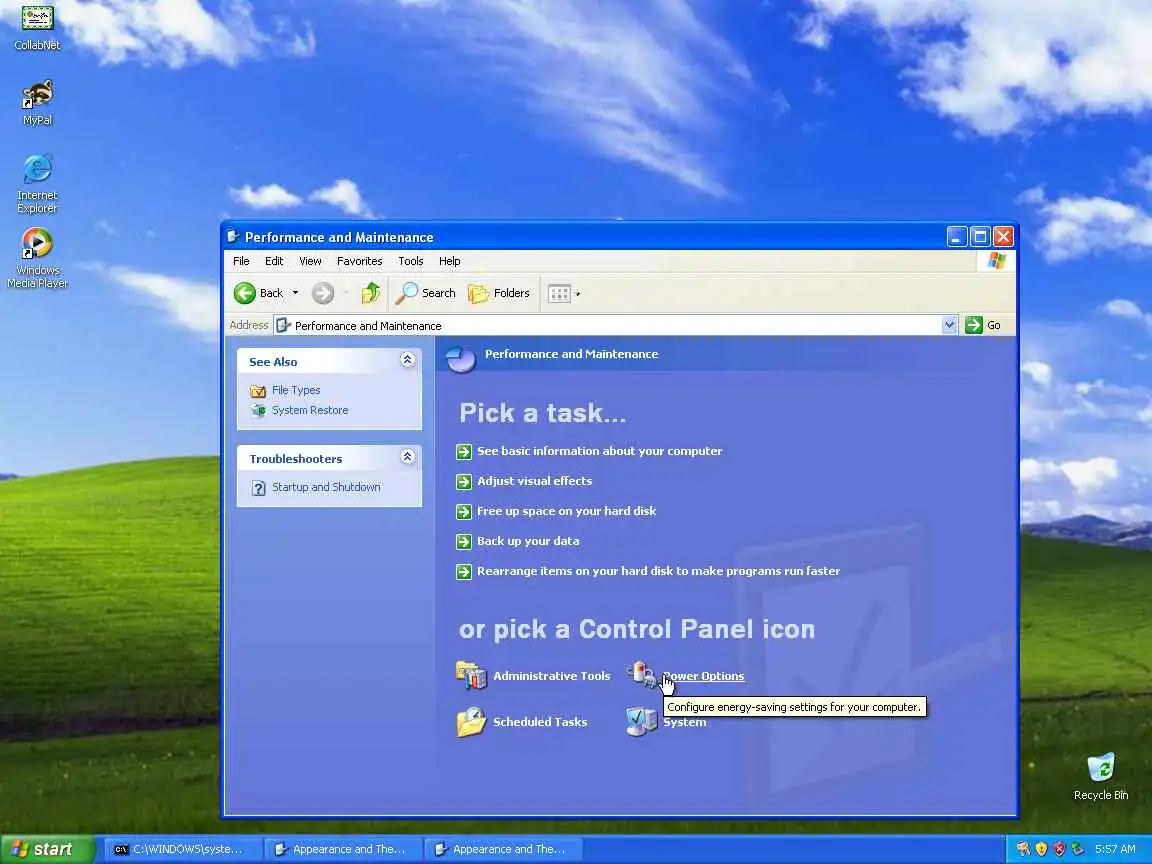The image size is (1152, 864).
Task: Choose Adjust visual effects task
Action: [x=534, y=481]
